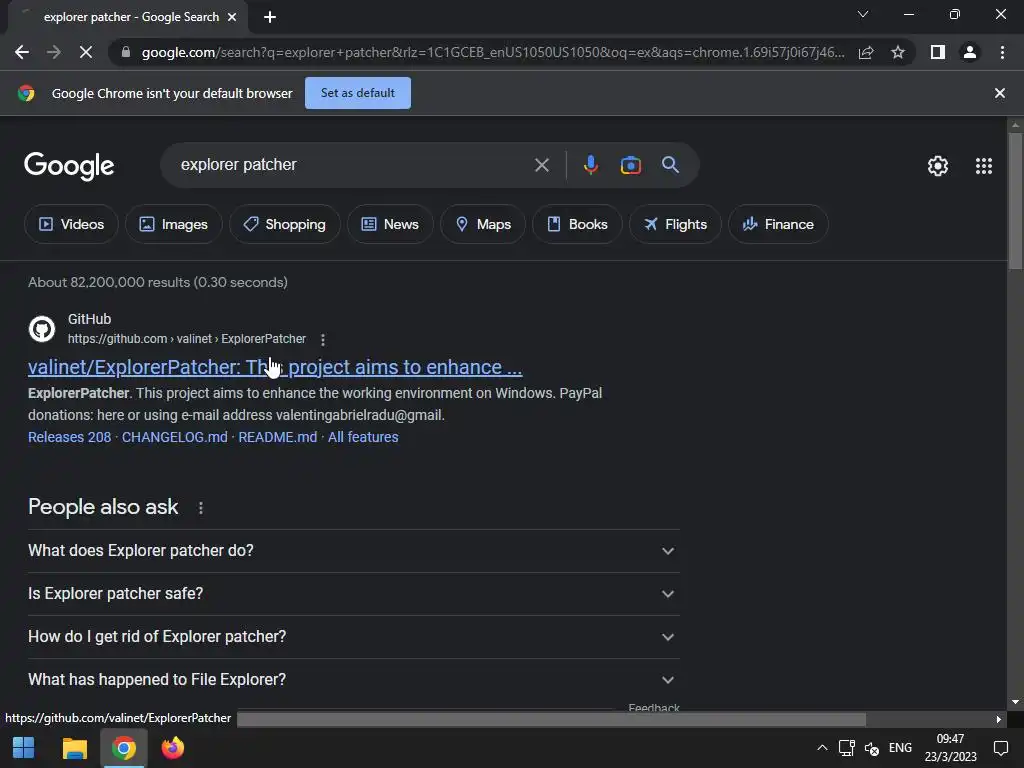Screen dimensions: 1024x768
Task: Clear the search box text
Action: pos(541,165)
